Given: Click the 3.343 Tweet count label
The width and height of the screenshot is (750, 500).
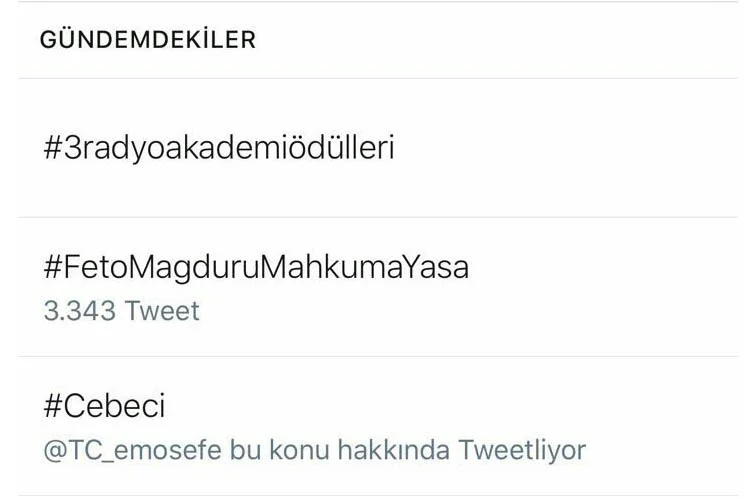Looking at the screenshot, I should tap(121, 310).
